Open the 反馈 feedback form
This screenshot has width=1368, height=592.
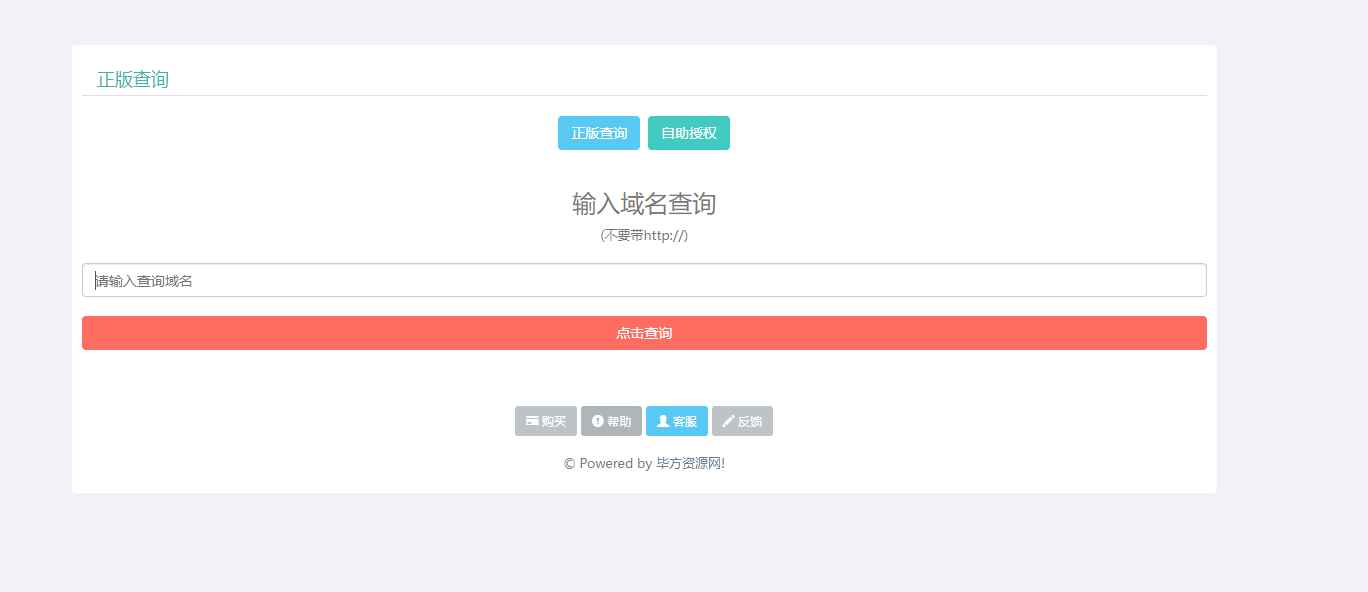742,420
